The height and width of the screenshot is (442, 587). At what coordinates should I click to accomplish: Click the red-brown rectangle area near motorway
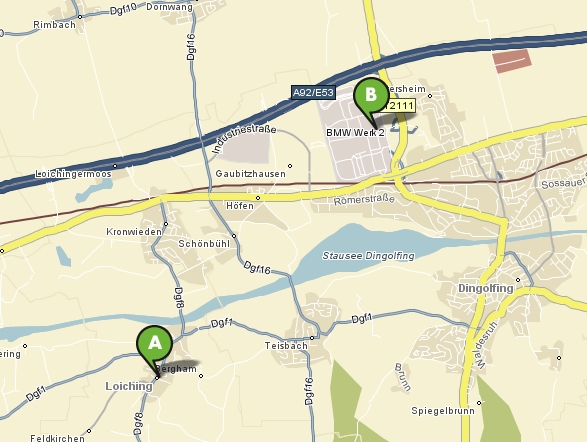(512, 61)
